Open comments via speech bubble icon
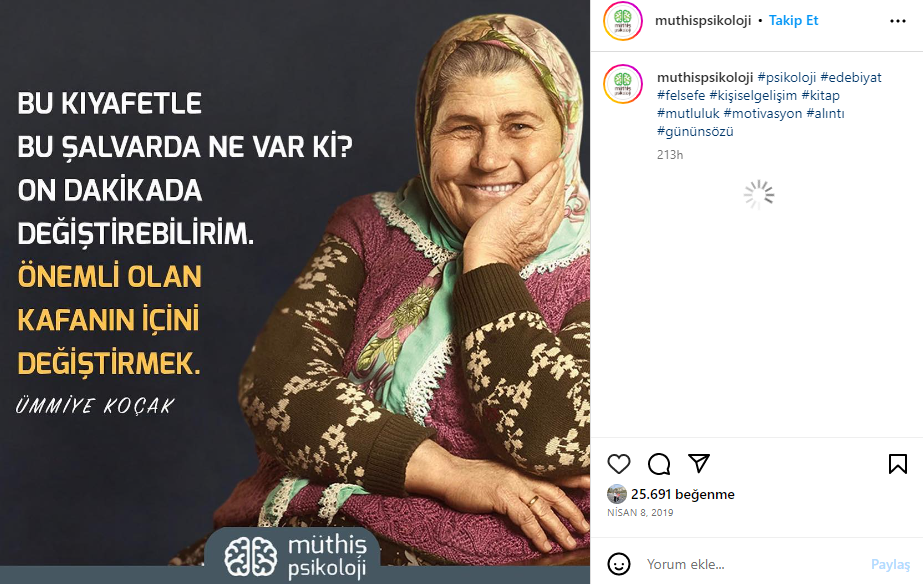923x584 pixels. pos(659,464)
